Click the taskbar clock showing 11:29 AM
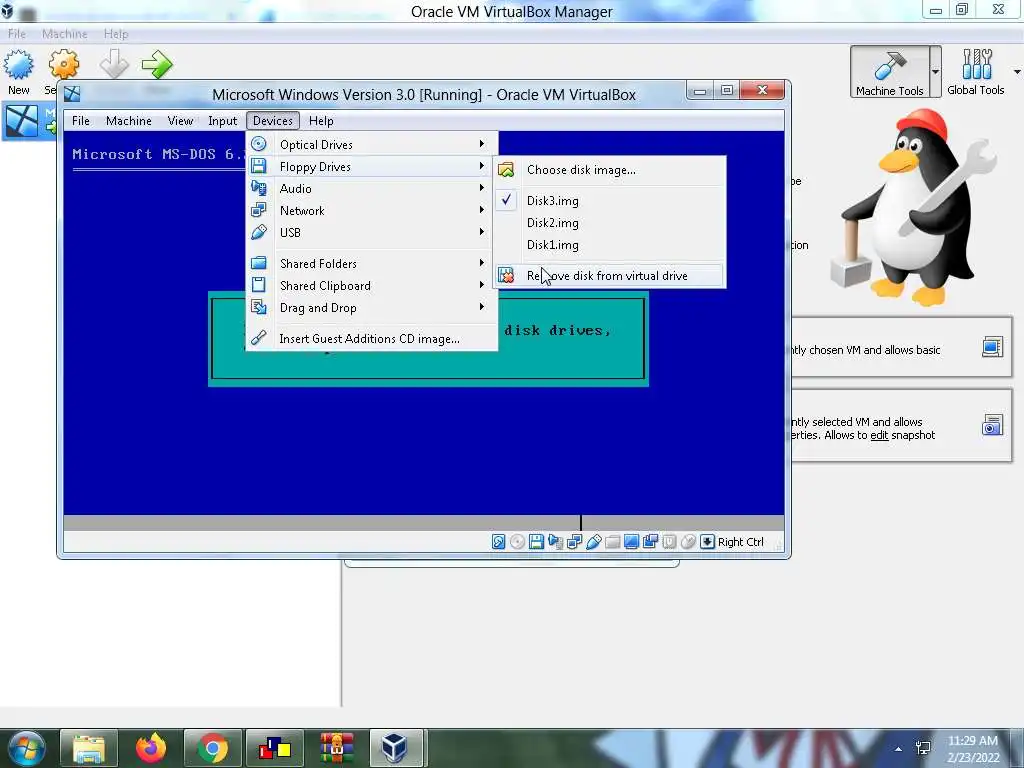The height and width of the screenshot is (768, 1024). pos(973,748)
